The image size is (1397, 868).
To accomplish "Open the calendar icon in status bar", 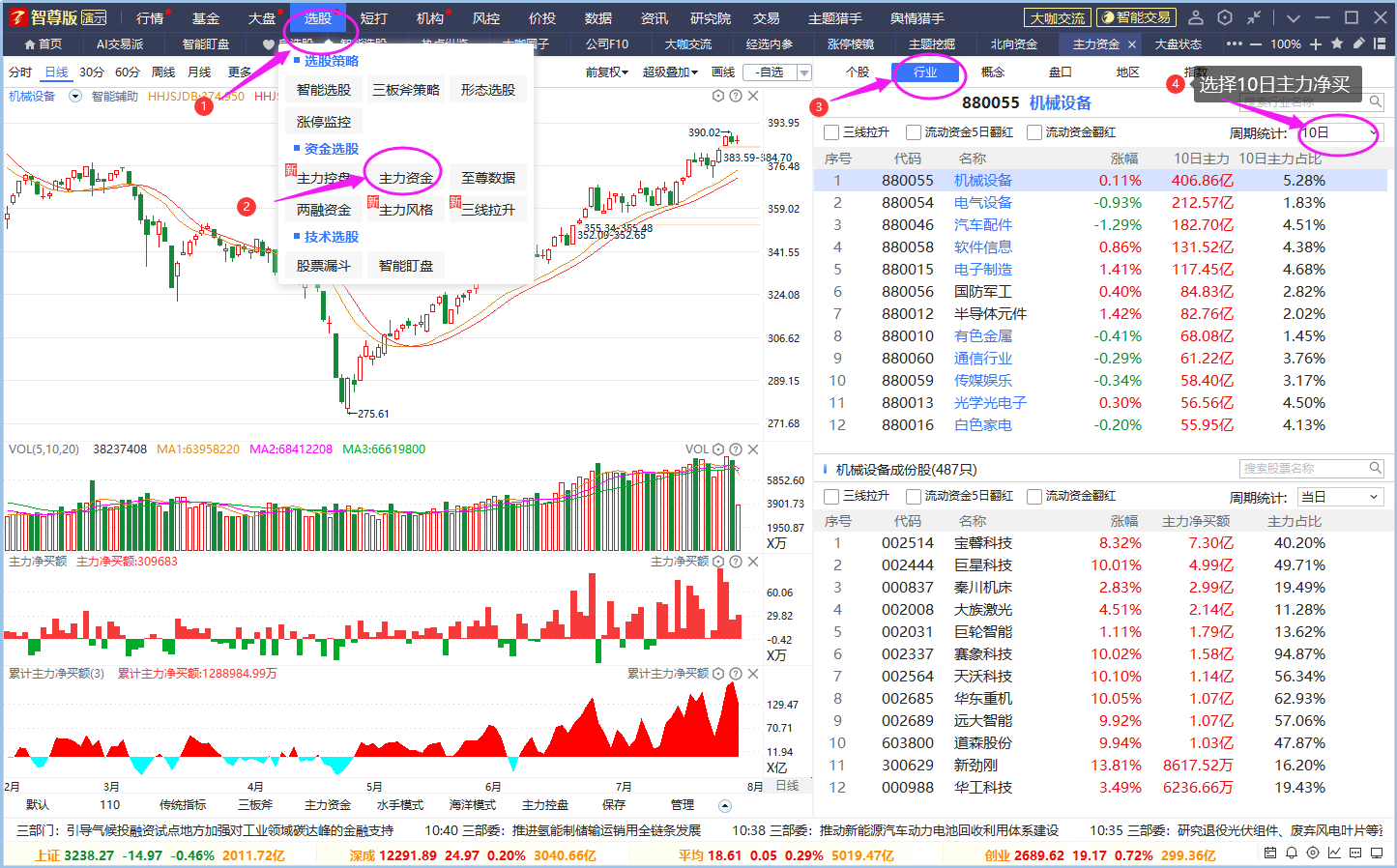I will pyautogui.click(x=1270, y=853).
